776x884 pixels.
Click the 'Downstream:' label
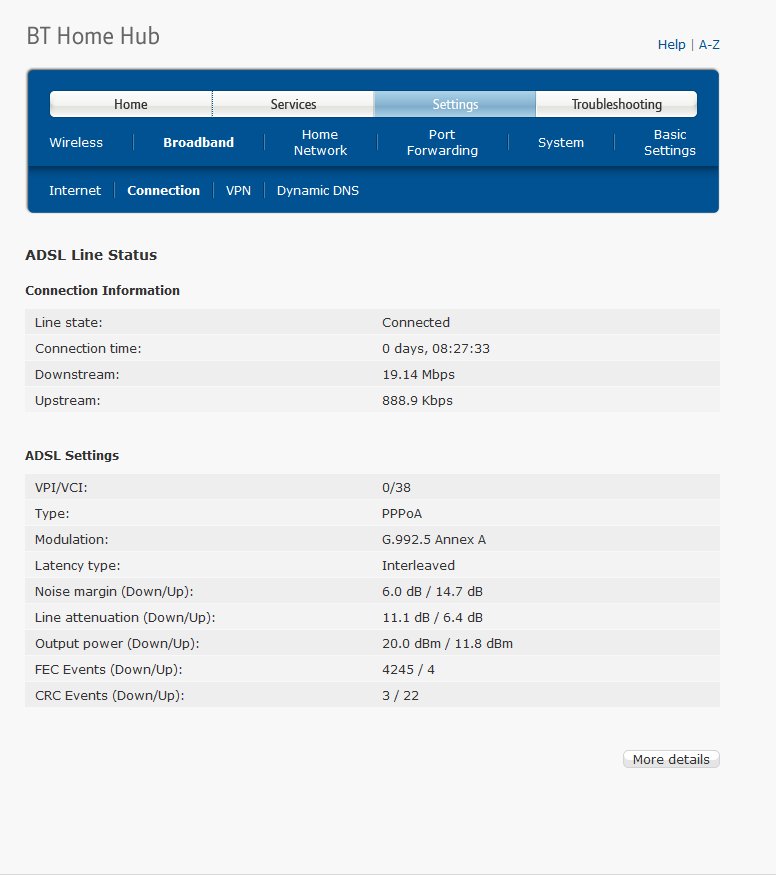77,374
